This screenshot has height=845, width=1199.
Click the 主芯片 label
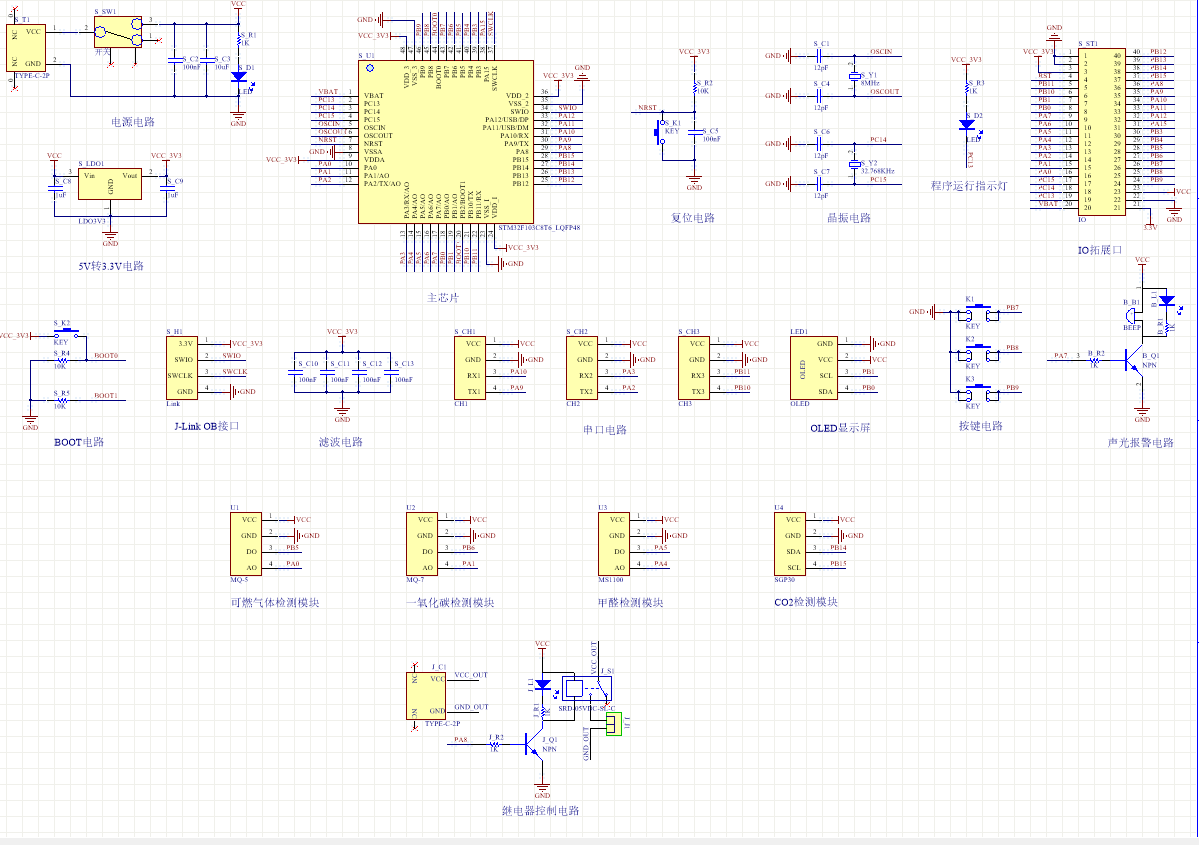(x=443, y=297)
